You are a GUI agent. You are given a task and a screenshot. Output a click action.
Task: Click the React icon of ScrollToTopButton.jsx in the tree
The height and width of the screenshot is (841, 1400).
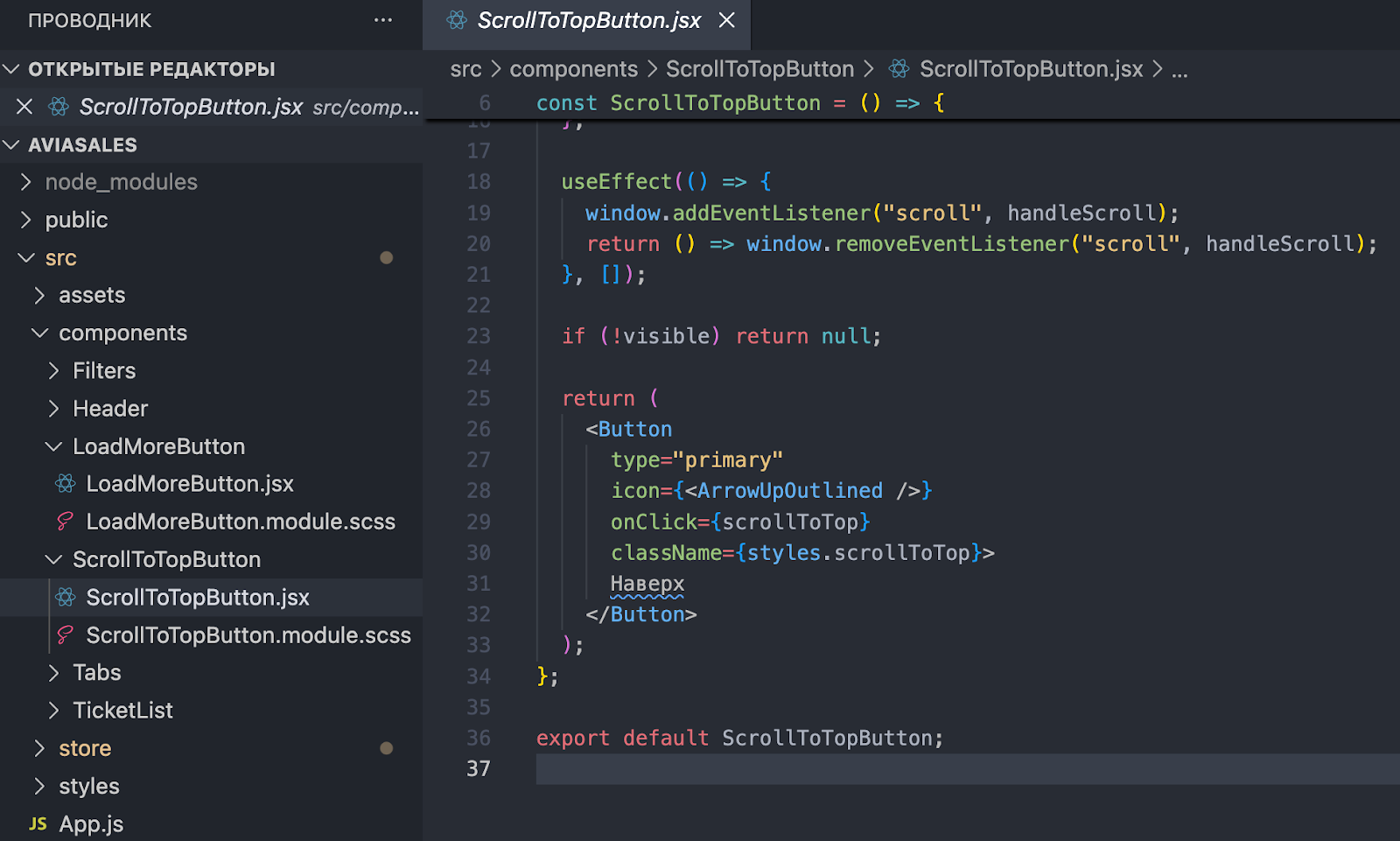(x=66, y=598)
